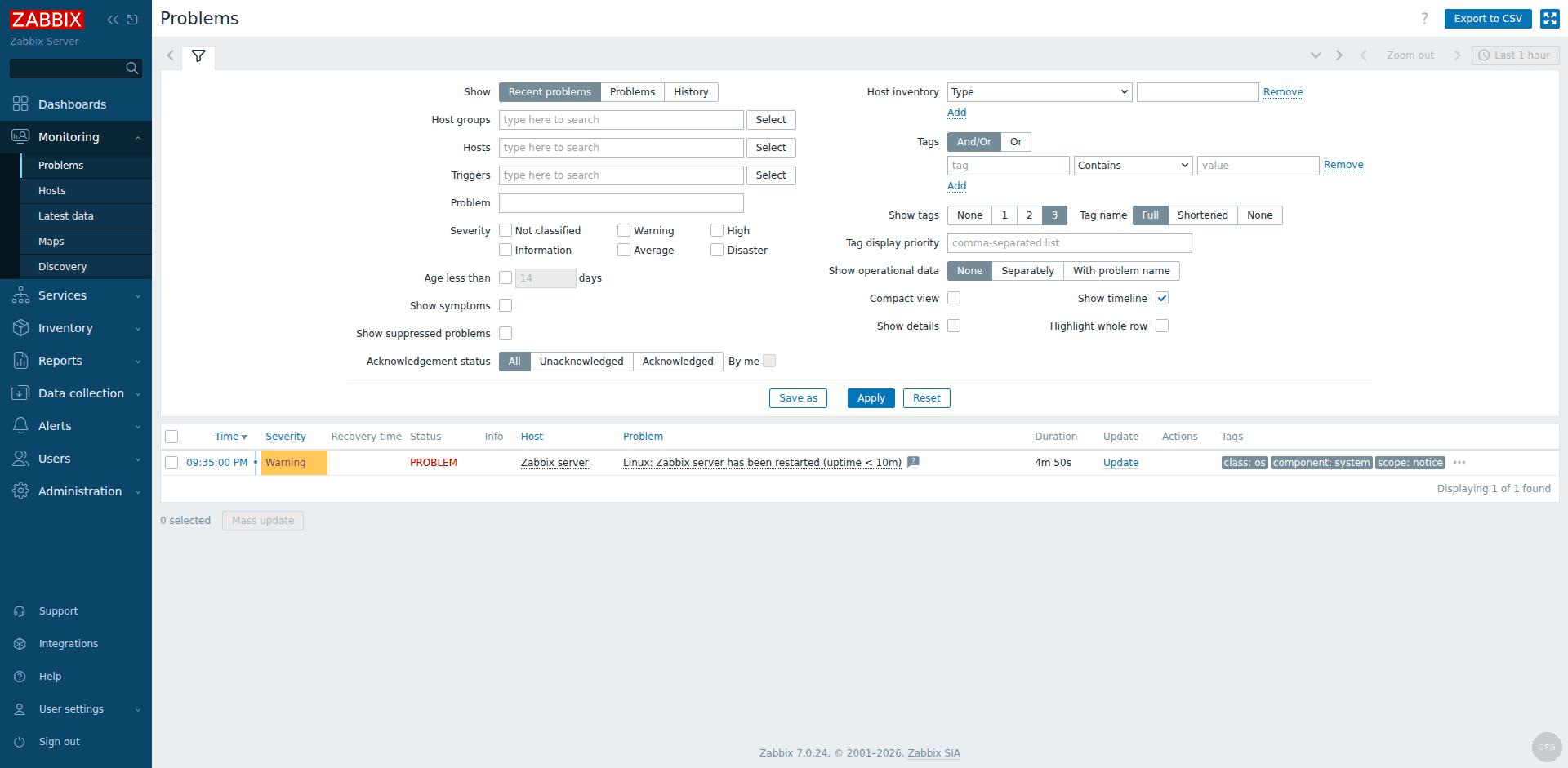Image resolution: width=1568 pixels, height=768 pixels.
Task: Open Latest data from the sidebar menu
Action: (x=65, y=215)
